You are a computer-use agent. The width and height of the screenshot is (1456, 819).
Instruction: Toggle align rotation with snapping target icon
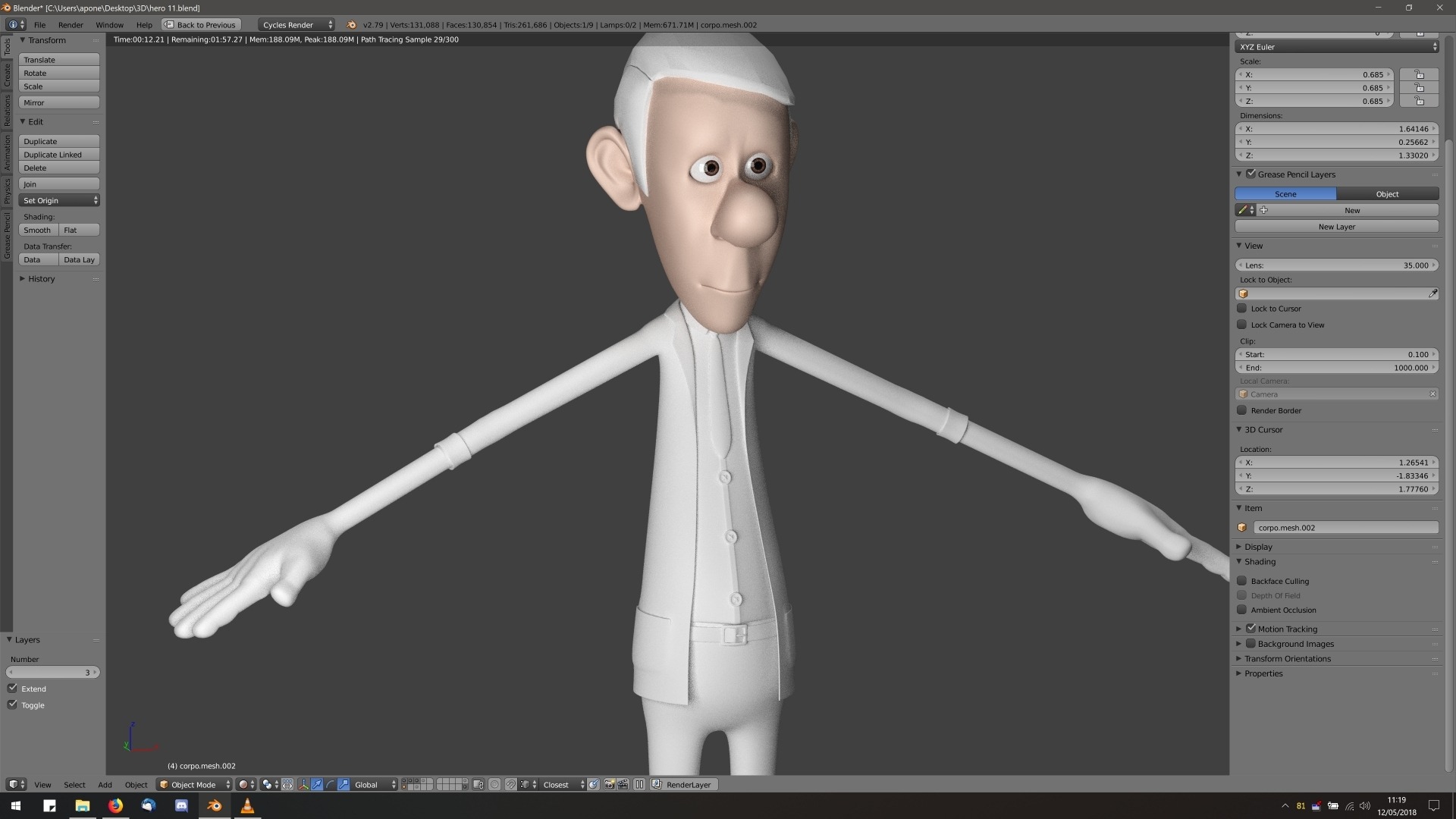click(x=594, y=785)
